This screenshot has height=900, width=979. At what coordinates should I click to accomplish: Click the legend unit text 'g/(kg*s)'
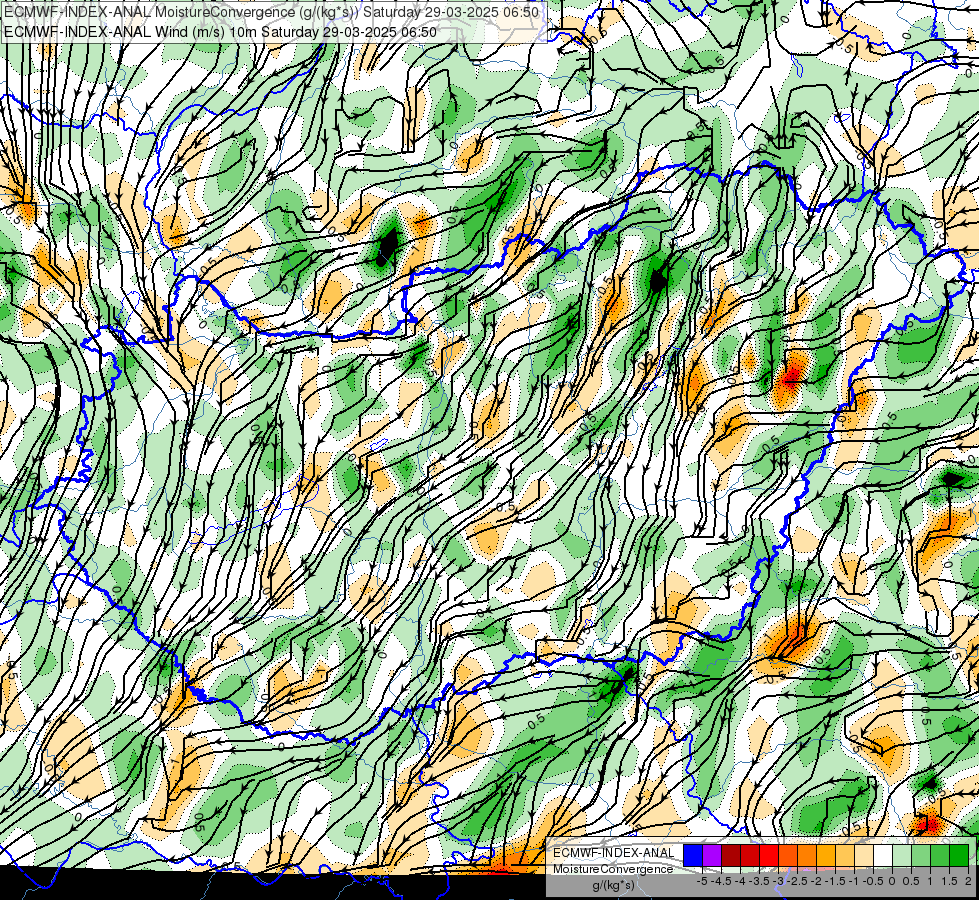click(613, 885)
